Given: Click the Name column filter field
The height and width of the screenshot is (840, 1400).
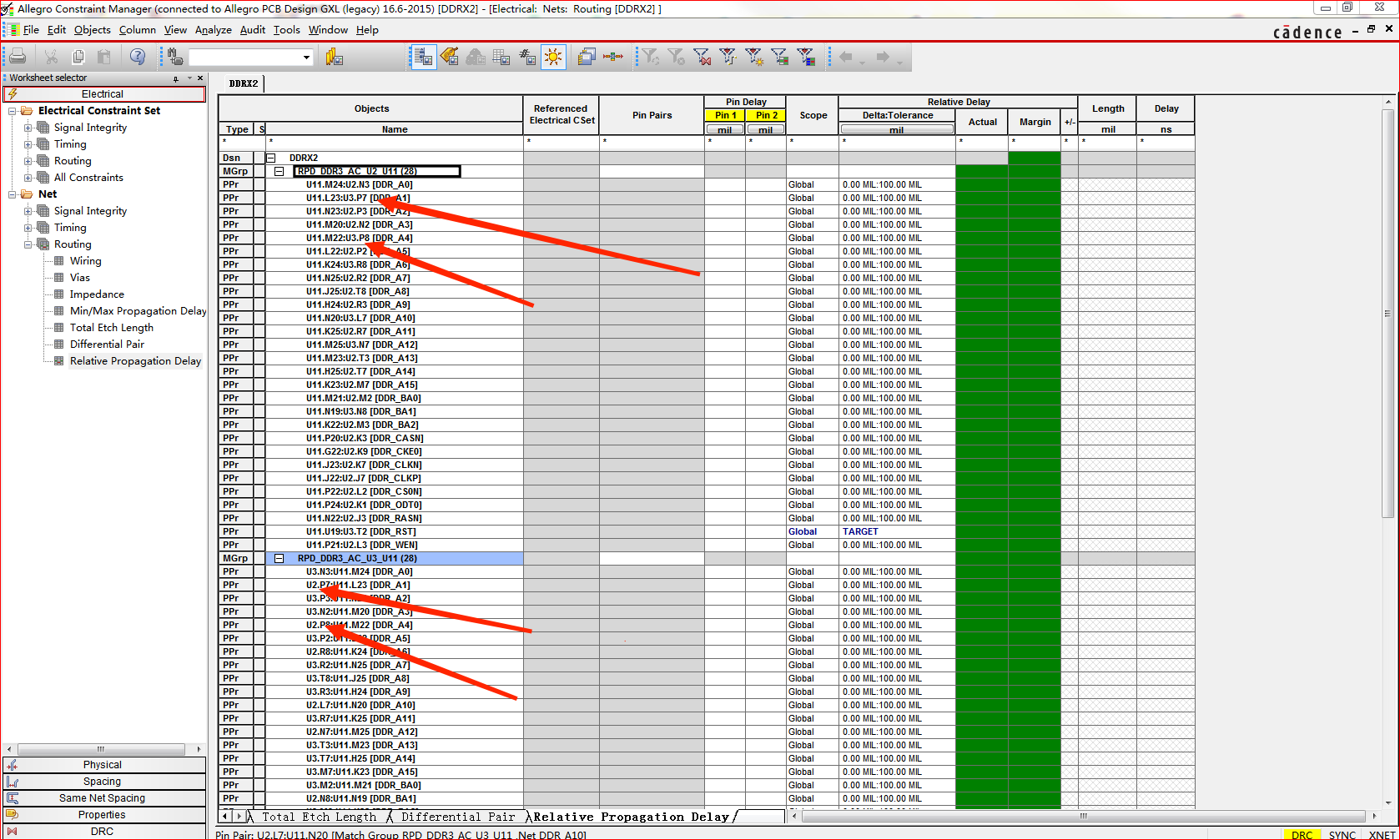Looking at the screenshot, I should pyautogui.click(x=395, y=142).
